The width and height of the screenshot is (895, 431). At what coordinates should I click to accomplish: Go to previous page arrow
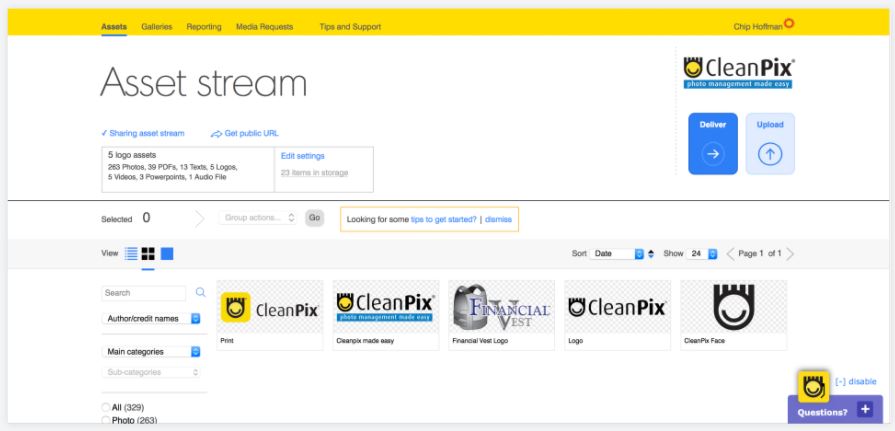tap(730, 253)
